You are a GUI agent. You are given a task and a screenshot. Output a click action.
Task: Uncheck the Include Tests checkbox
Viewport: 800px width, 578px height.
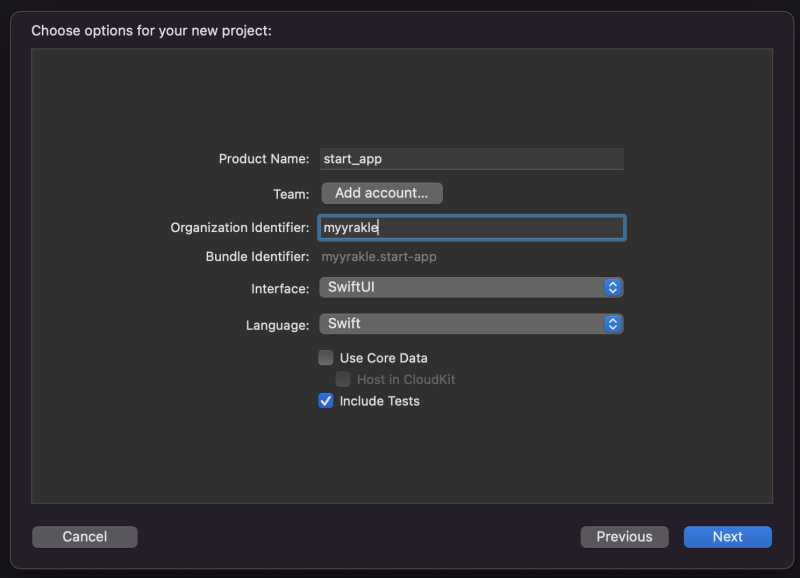pos(326,401)
